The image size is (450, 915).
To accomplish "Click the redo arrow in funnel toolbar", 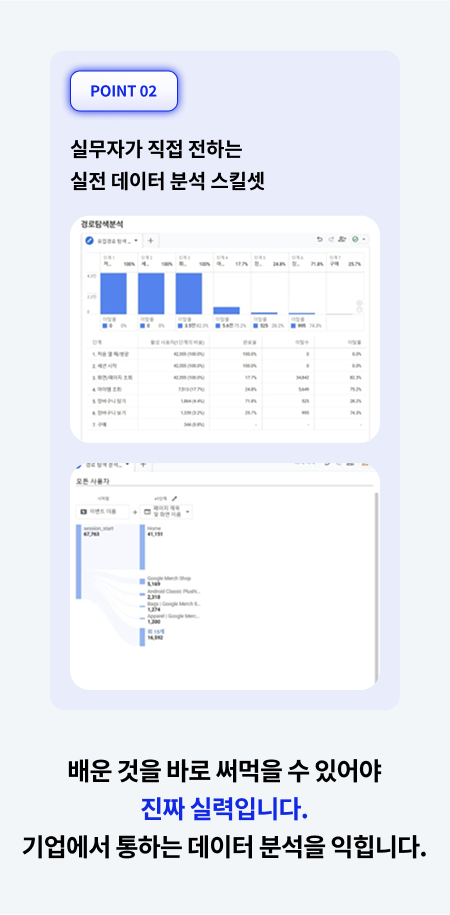I will pyautogui.click(x=330, y=240).
